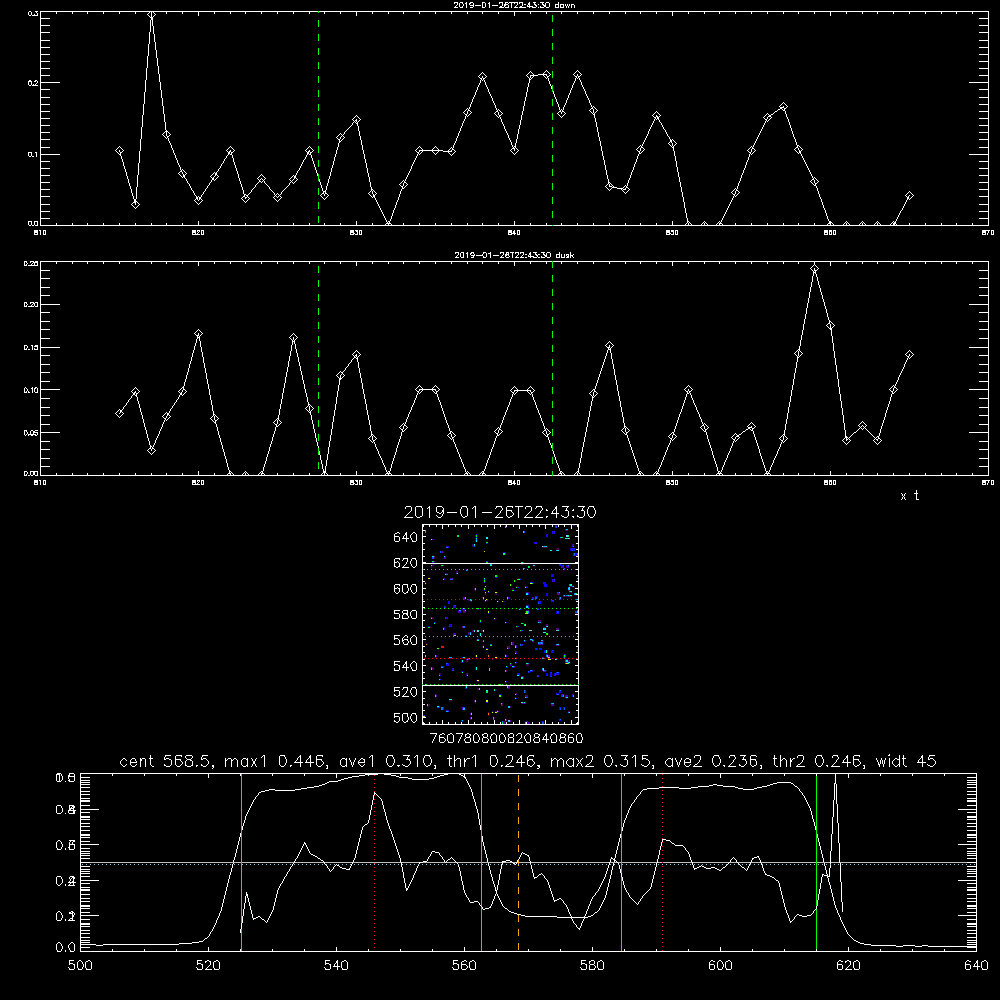Click the '620' x-axis label of bottom plot
This screenshot has height=1000, width=1000.
pyautogui.click(x=848, y=966)
